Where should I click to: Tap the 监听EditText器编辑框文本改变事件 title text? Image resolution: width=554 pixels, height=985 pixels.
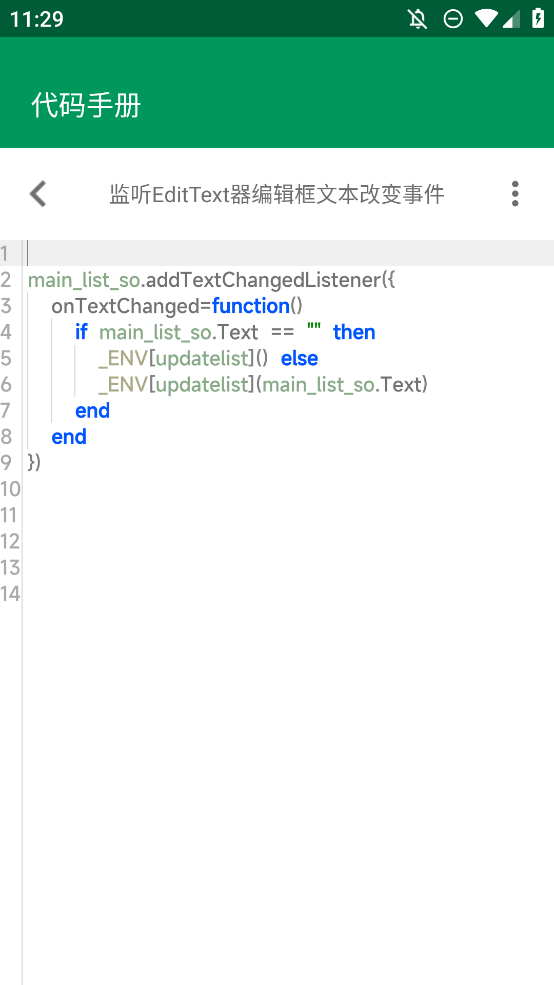pyautogui.click(x=277, y=194)
